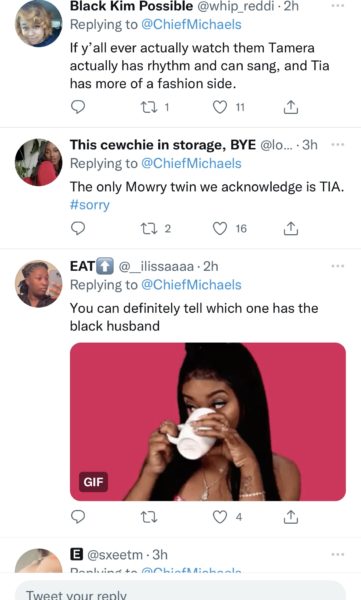Image resolution: width=361 pixels, height=600 pixels.
Task: Open more options for cewchie tweet
Action: click(337, 144)
